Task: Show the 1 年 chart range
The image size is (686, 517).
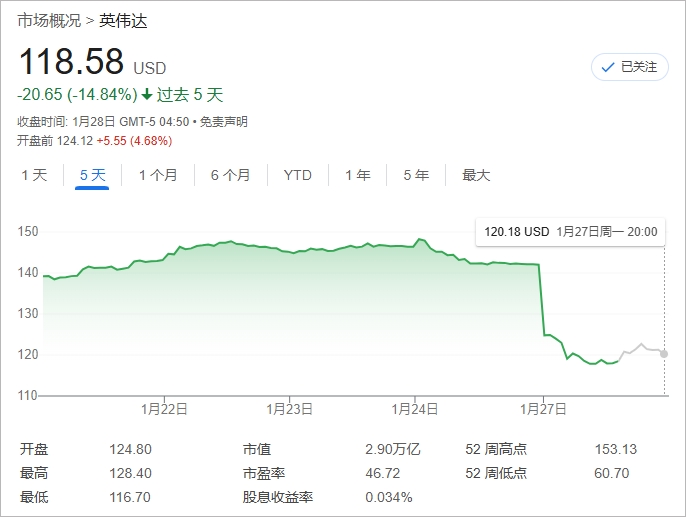Action: (357, 175)
